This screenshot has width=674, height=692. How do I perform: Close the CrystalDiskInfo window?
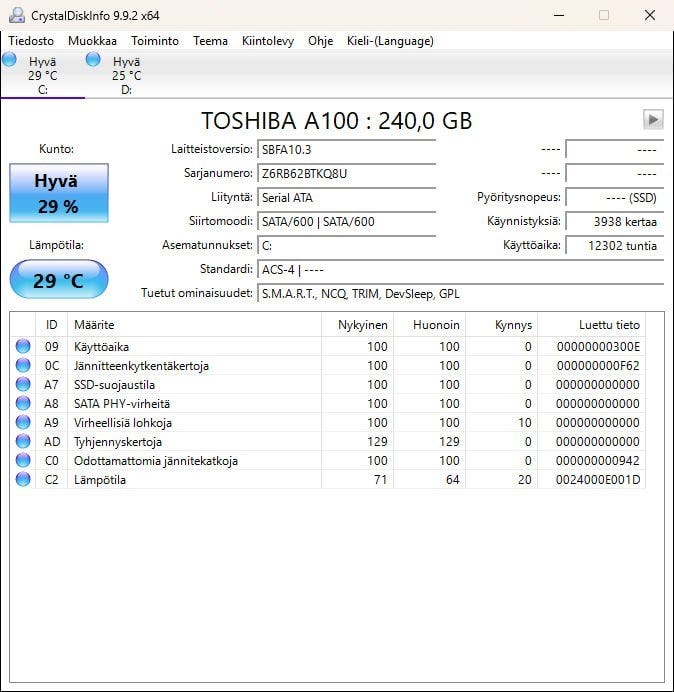[650, 15]
